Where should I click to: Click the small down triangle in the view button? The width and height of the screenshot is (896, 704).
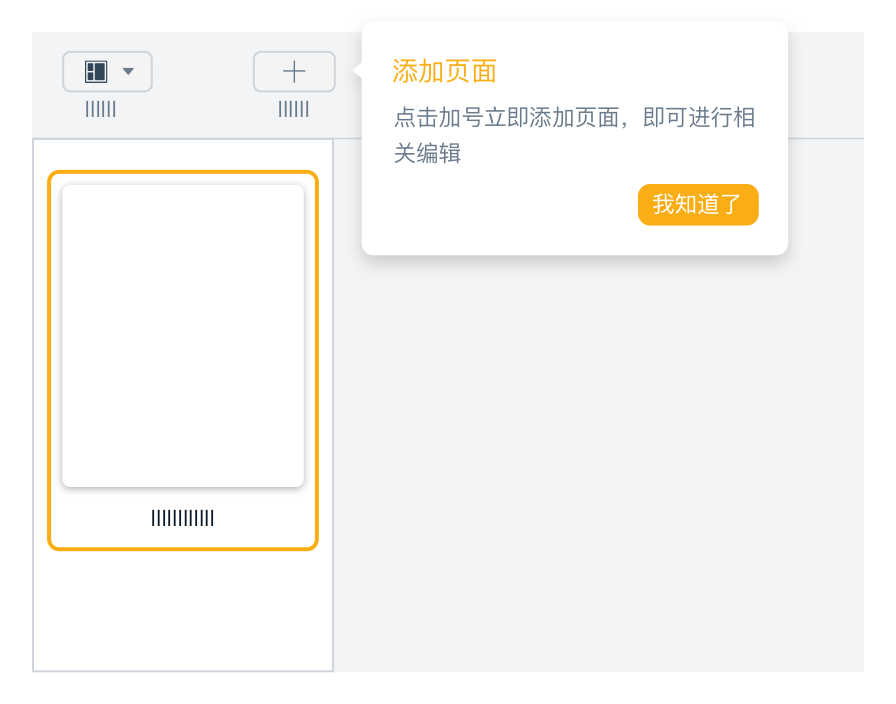click(x=127, y=71)
